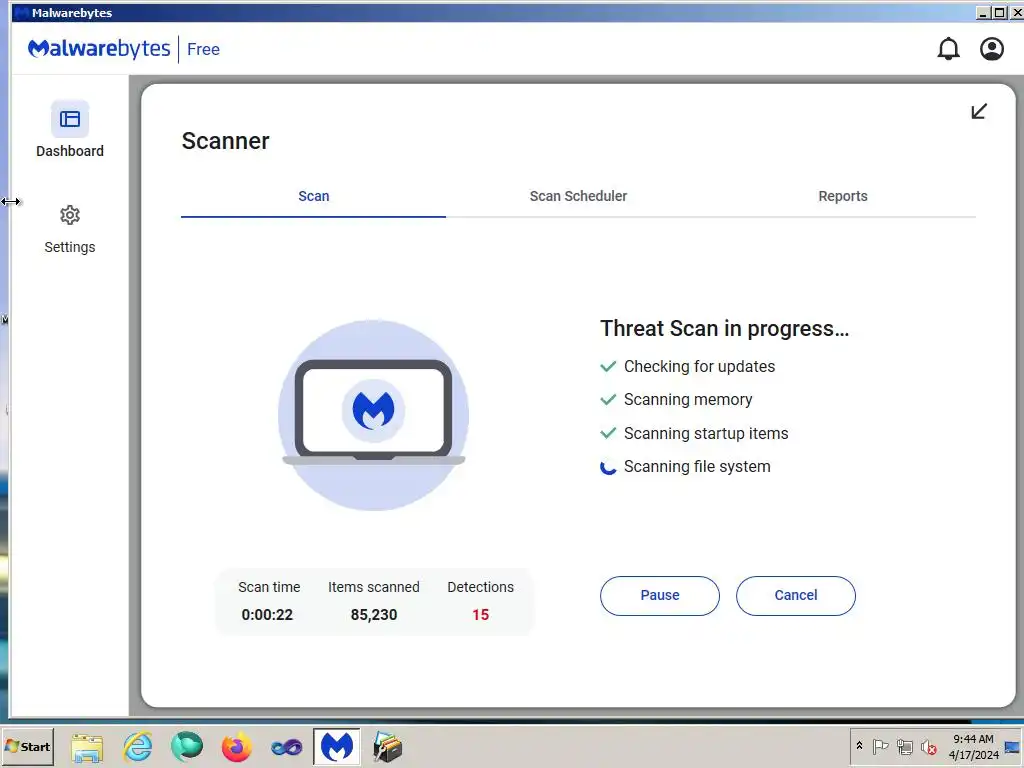Open the notifications bell
The height and width of the screenshot is (768, 1024).
pyautogui.click(x=948, y=49)
